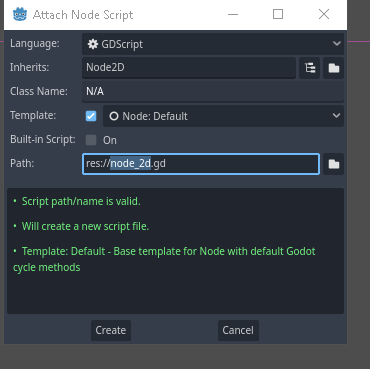Click the 'Template:' label

33,115
